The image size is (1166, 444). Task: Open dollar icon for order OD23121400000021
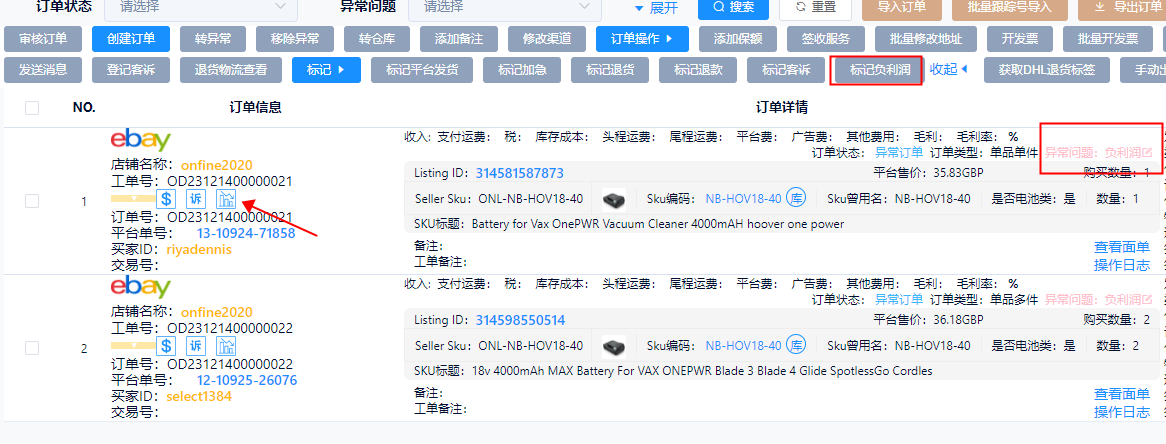click(167, 199)
